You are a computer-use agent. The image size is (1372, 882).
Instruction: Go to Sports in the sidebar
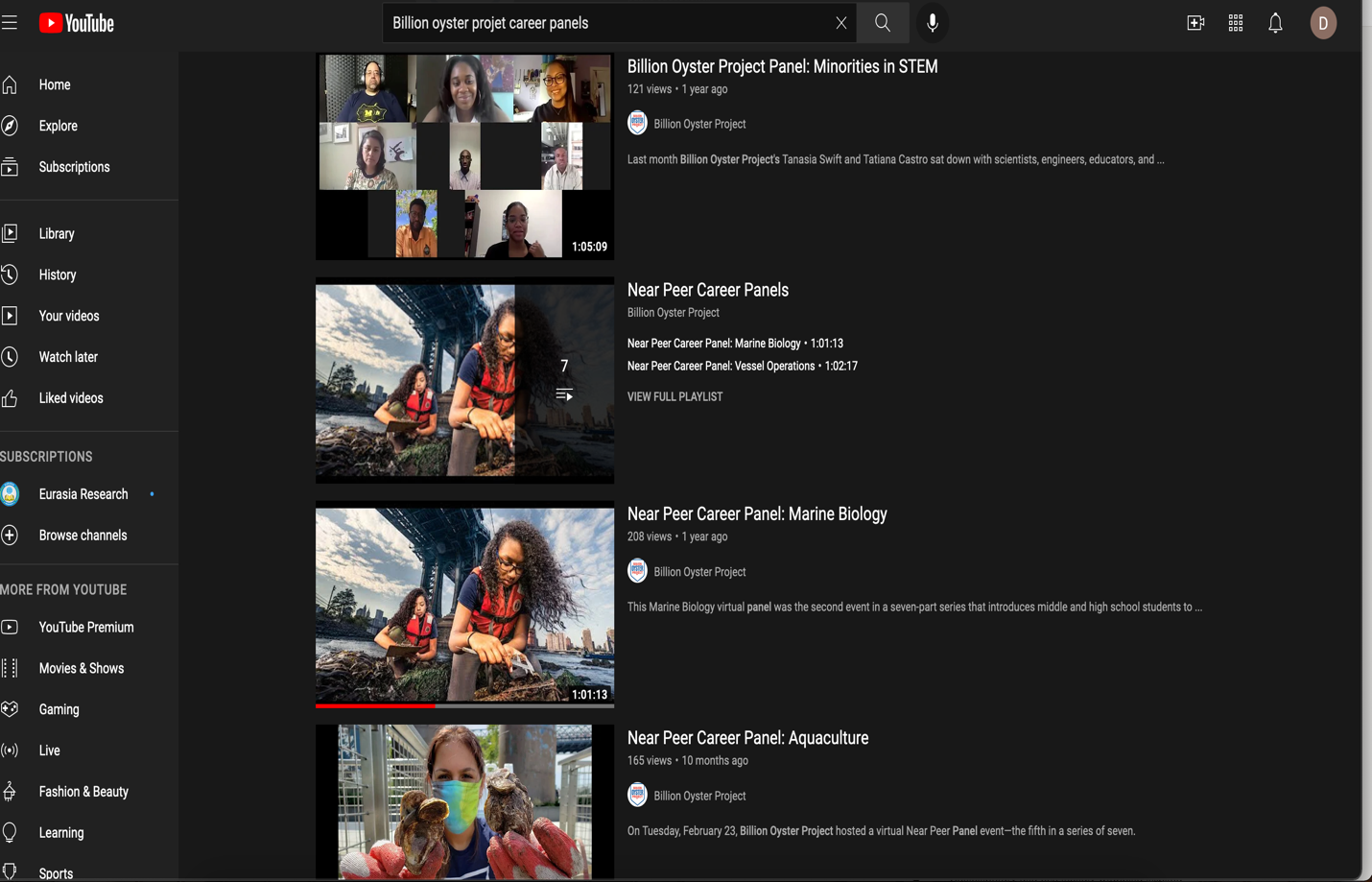[x=56, y=873]
